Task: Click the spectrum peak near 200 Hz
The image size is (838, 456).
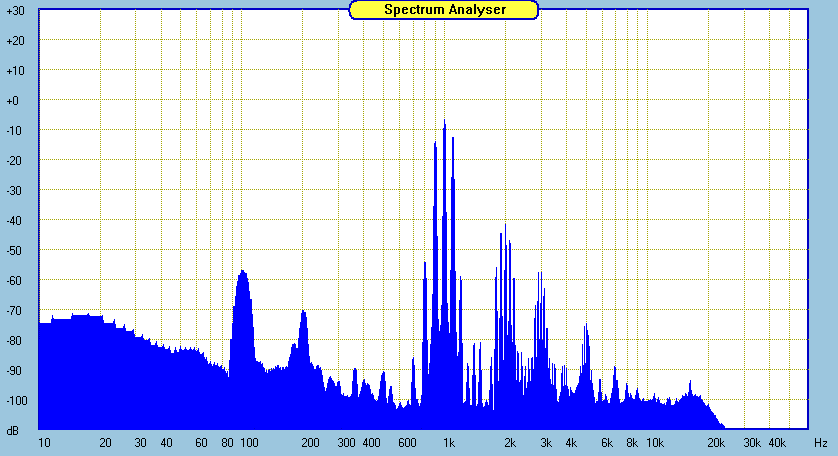Action: click(x=303, y=314)
